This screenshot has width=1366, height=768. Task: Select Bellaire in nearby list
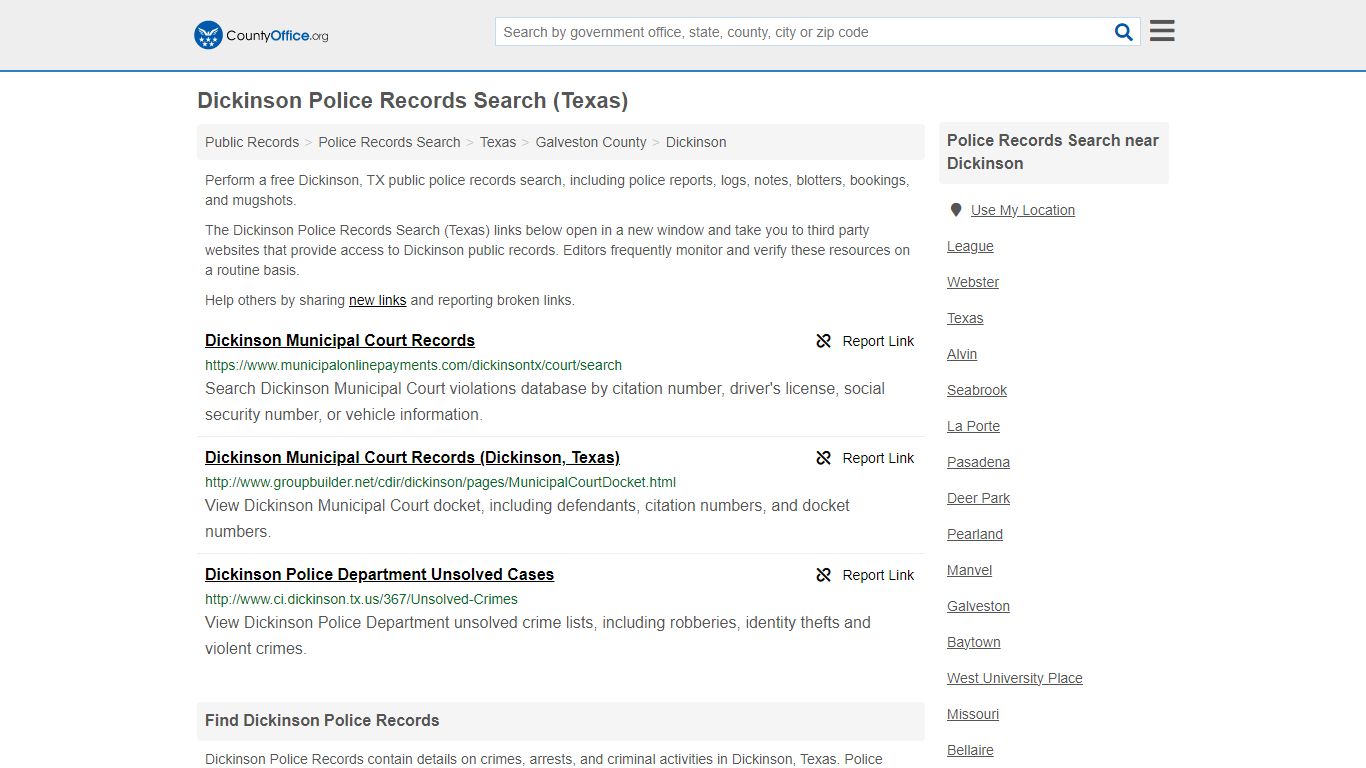(970, 750)
